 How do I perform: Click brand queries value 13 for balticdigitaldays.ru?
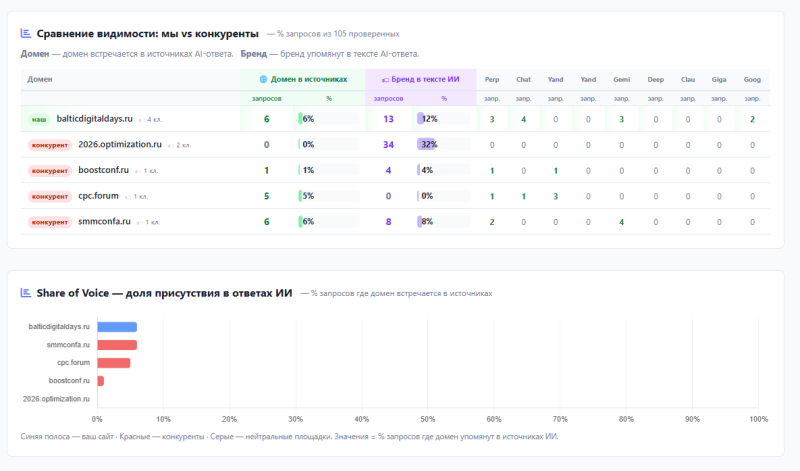388,119
